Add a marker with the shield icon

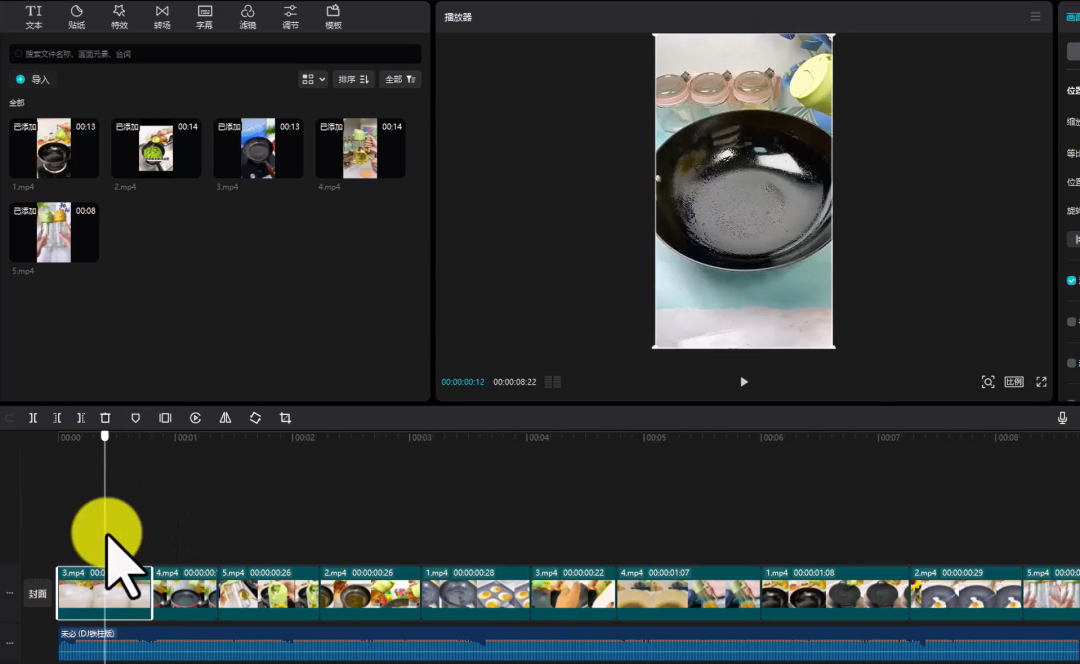136,418
